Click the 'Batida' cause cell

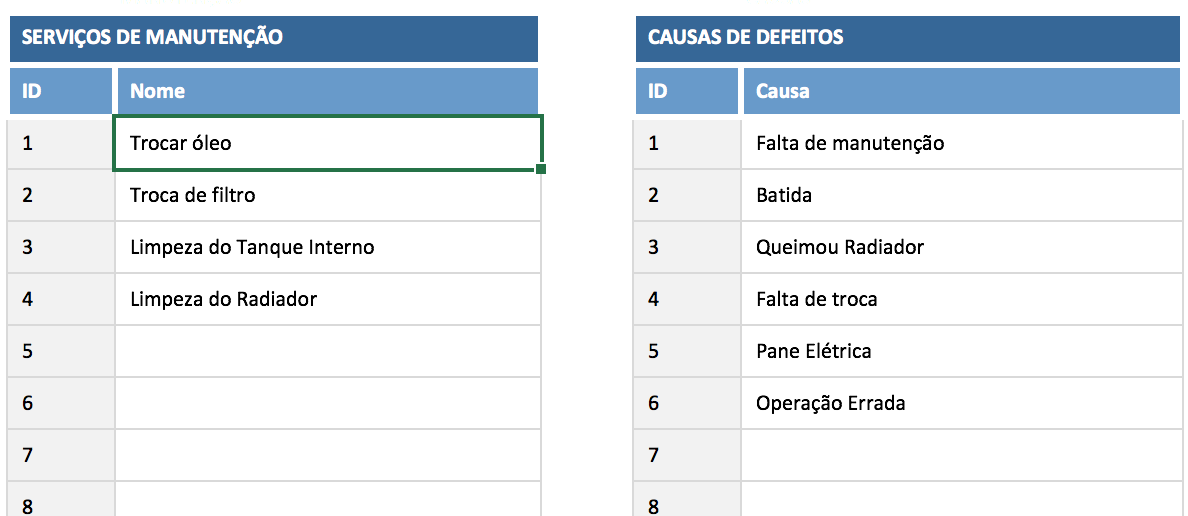[960, 195]
